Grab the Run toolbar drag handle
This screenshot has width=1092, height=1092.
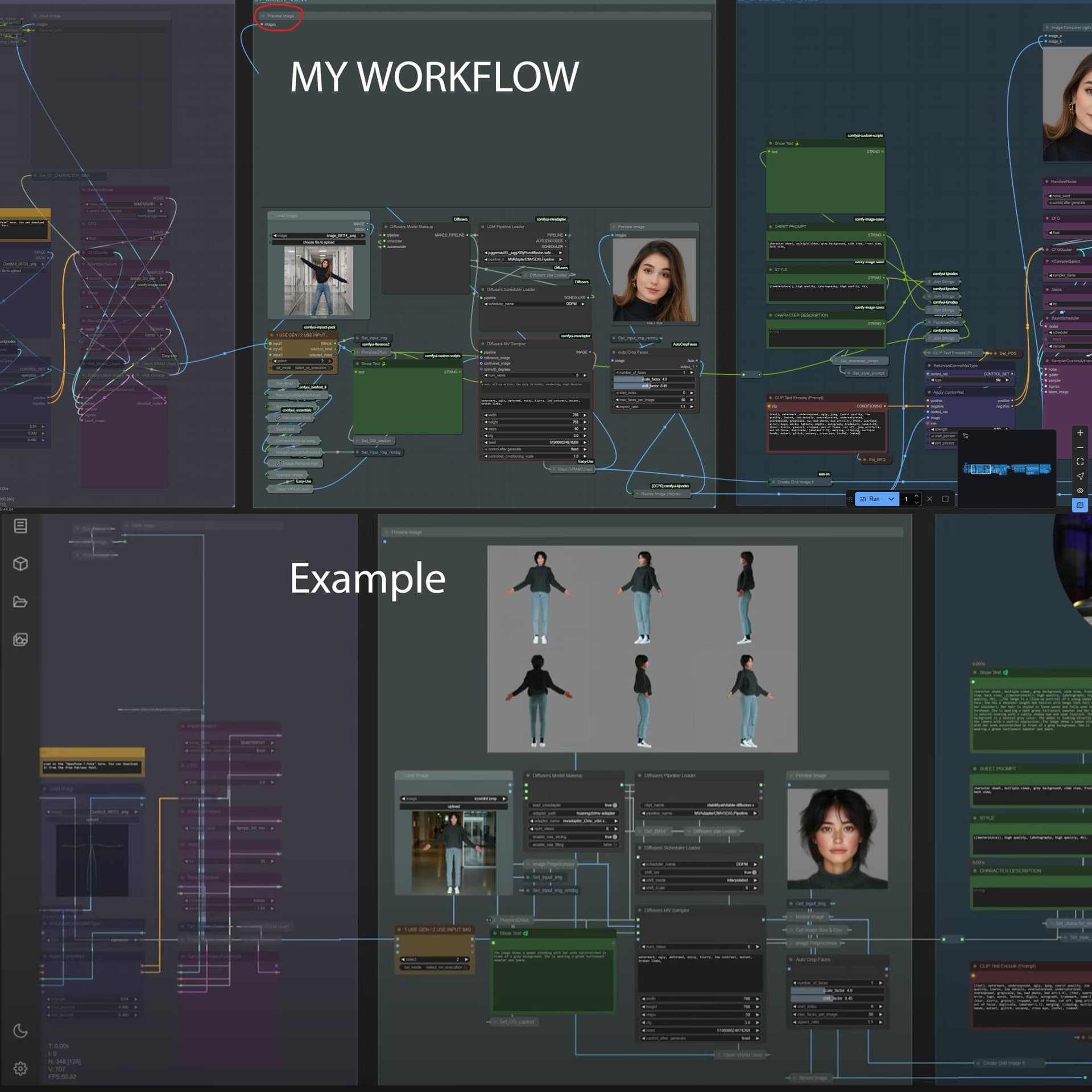click(x=850, y=499)
